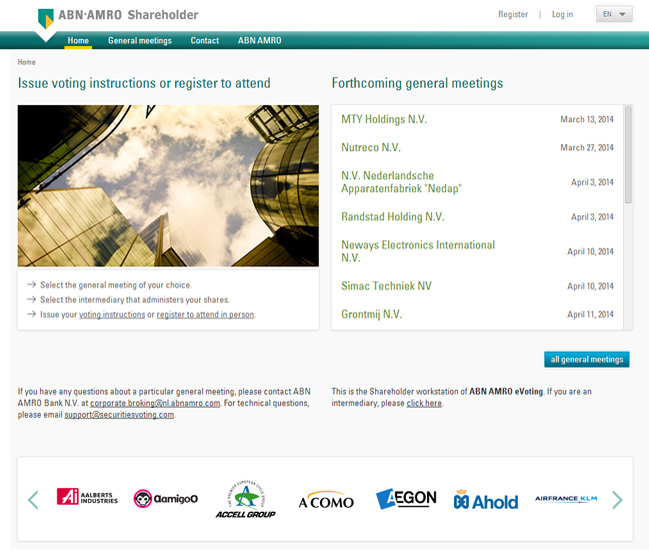Viewport: 649px width, 553px height.
Task: Open Grontmij N.V. meeting
Action: pyautogui.click(x=371, y=314)
